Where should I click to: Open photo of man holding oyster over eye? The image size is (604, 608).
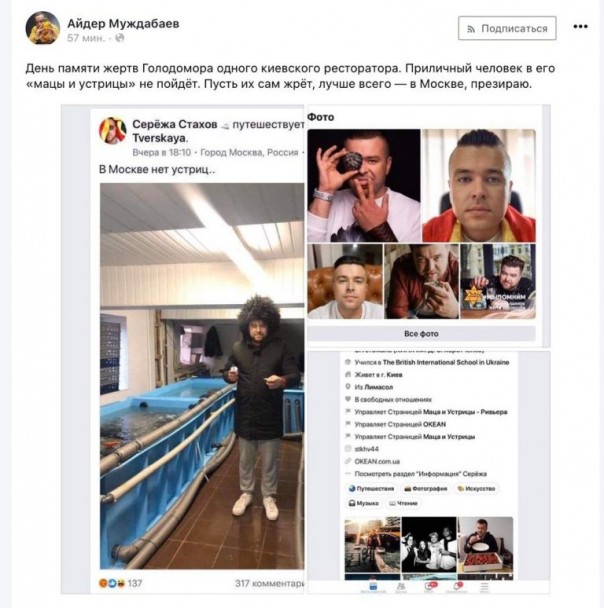pyautogui.click(x=364, y=185)
